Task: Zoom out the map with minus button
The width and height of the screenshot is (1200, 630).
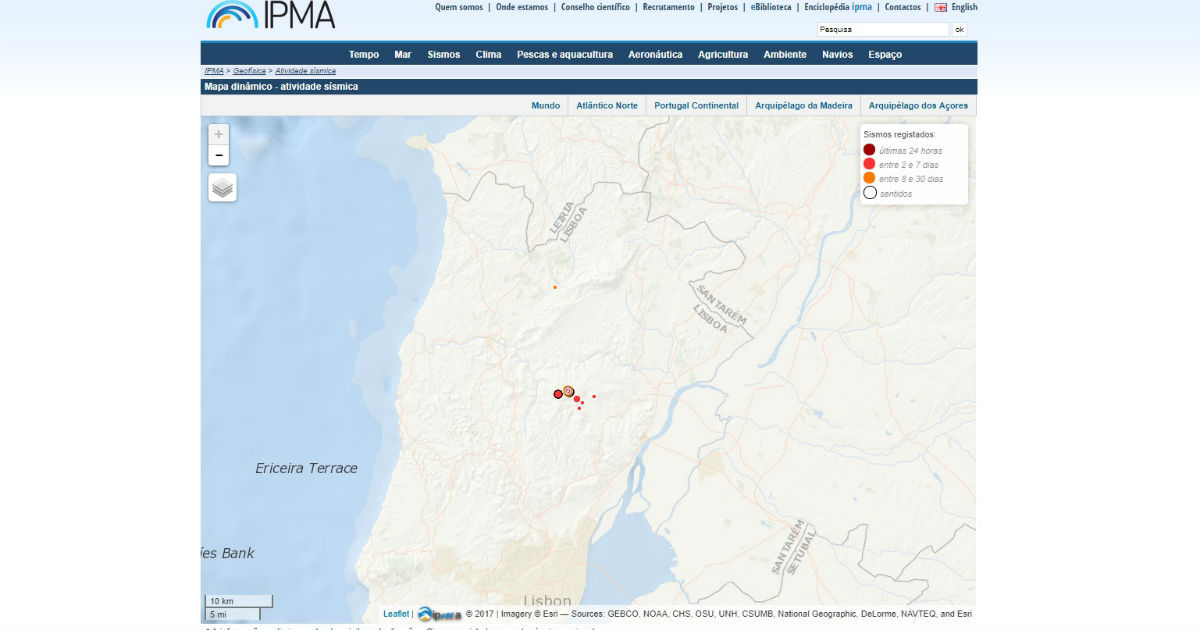Action: pos(218,155)
